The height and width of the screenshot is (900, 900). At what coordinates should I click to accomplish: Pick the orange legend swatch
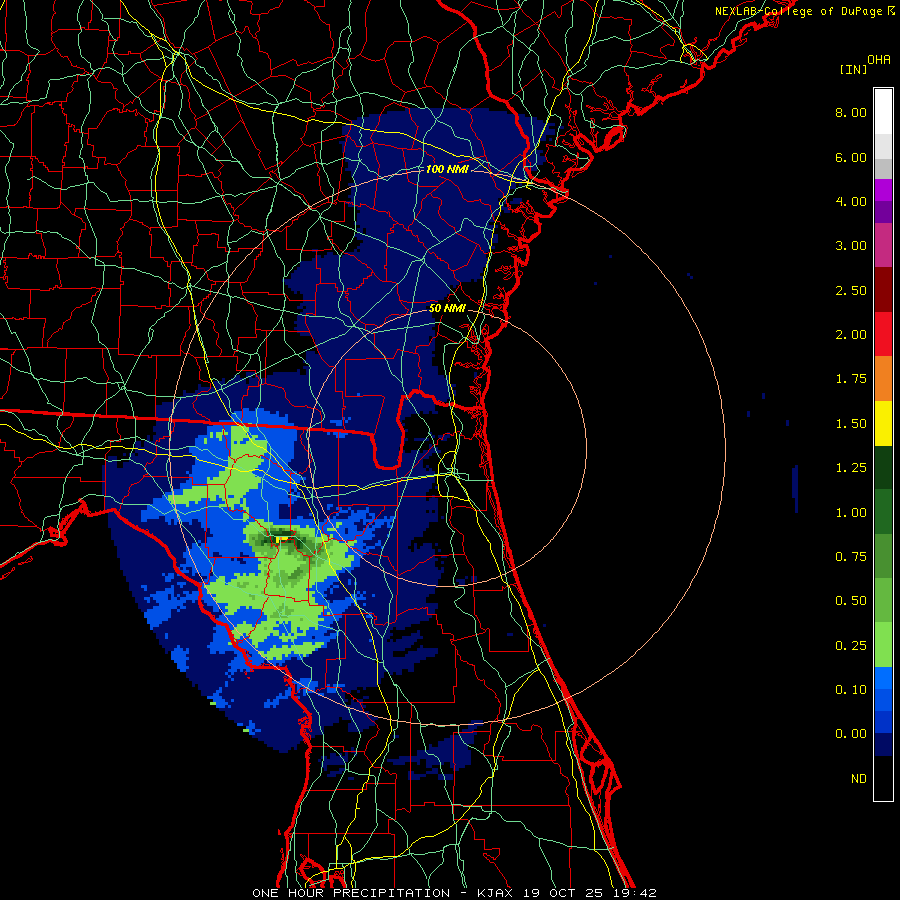(883, 379)
